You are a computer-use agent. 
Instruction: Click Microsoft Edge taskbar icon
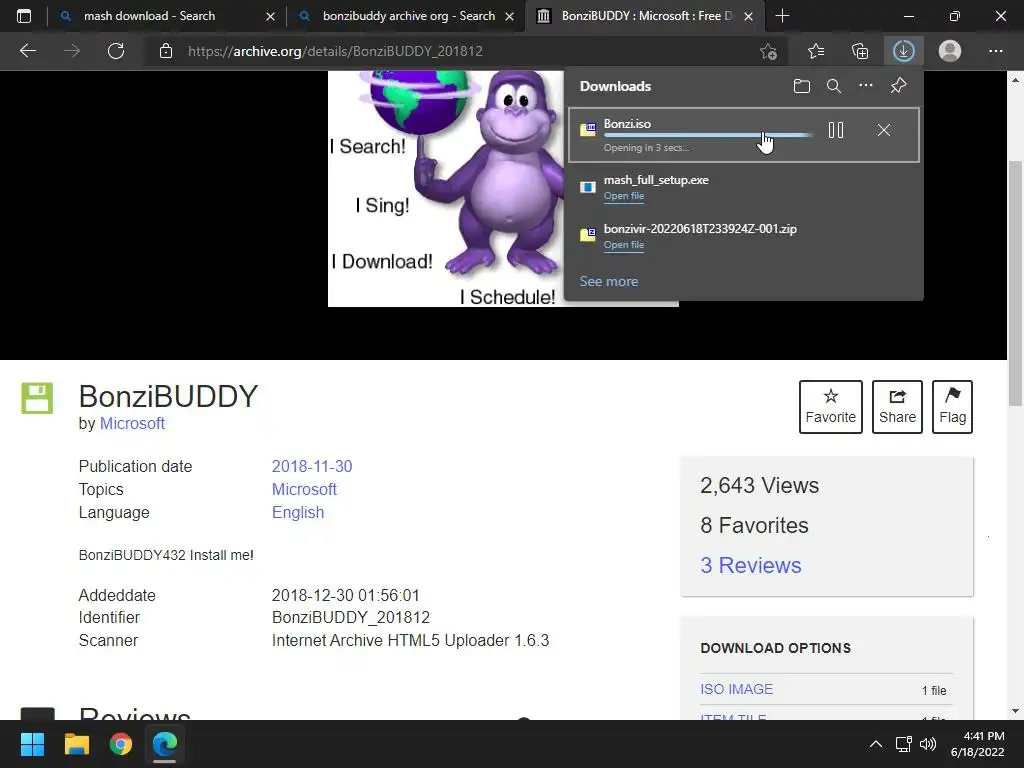click(x=165, y=744)
